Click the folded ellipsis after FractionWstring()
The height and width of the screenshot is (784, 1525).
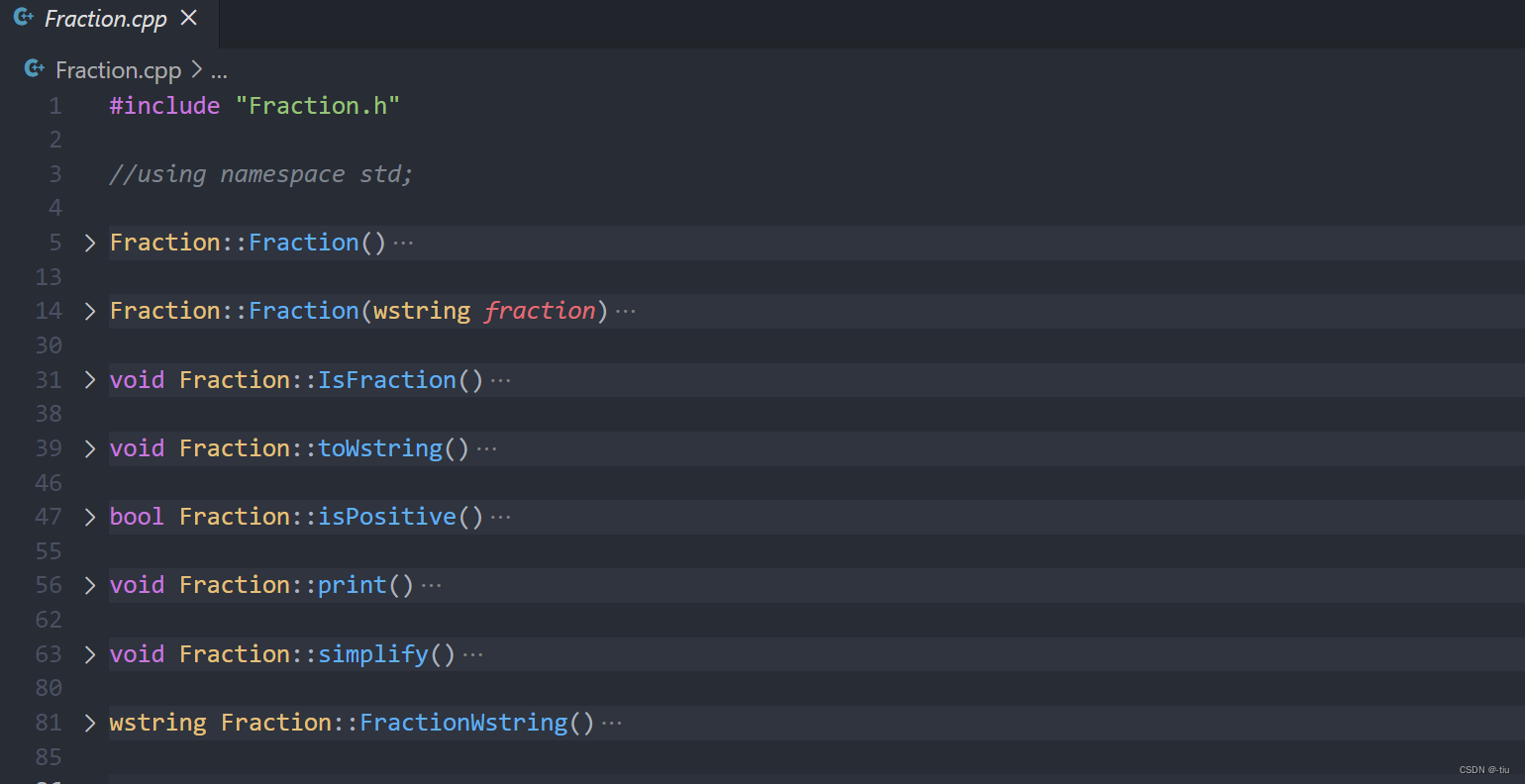point(612,723)
